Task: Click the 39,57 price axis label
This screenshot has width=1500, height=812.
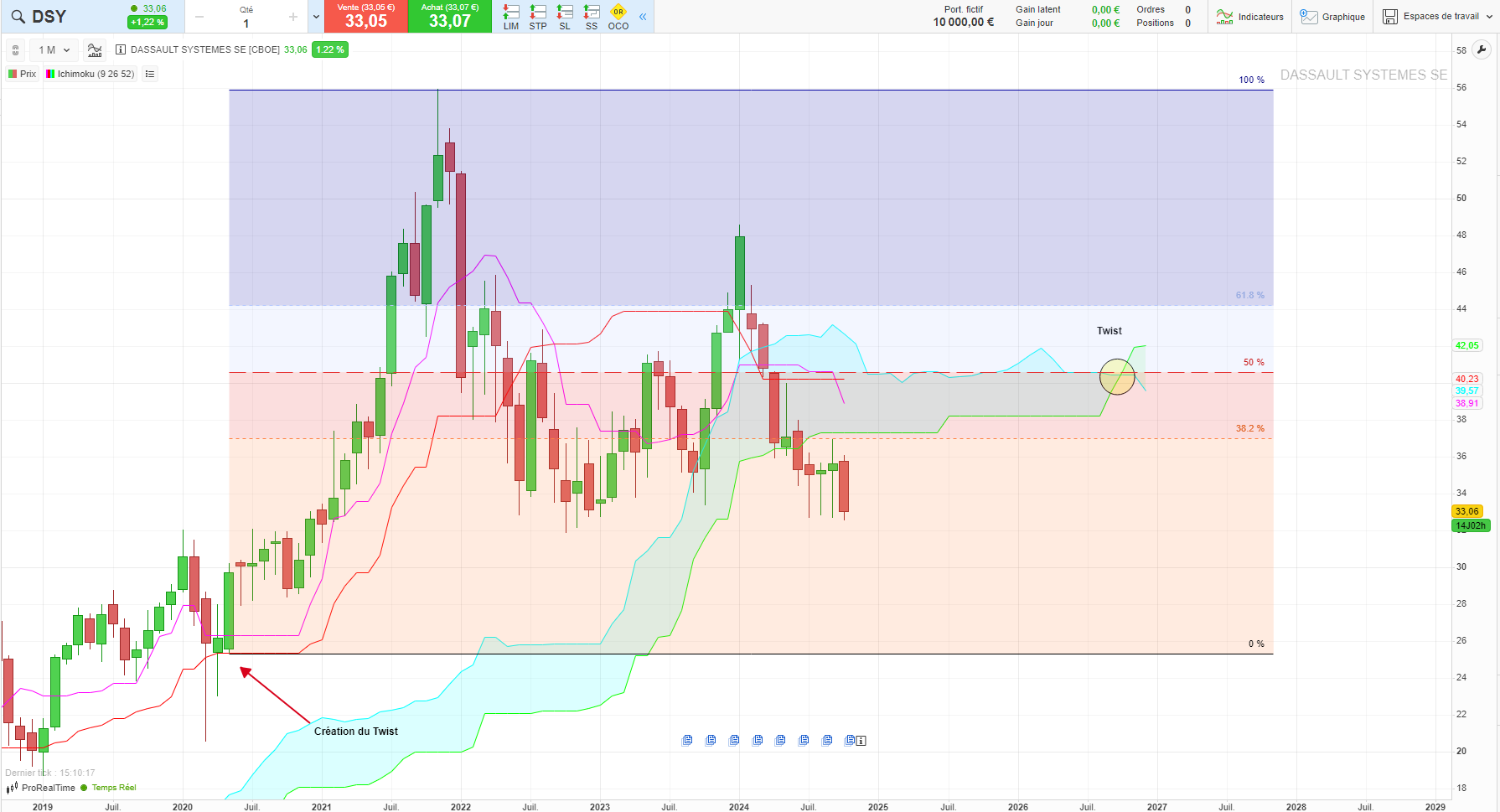Action: tap(1467, 390)
